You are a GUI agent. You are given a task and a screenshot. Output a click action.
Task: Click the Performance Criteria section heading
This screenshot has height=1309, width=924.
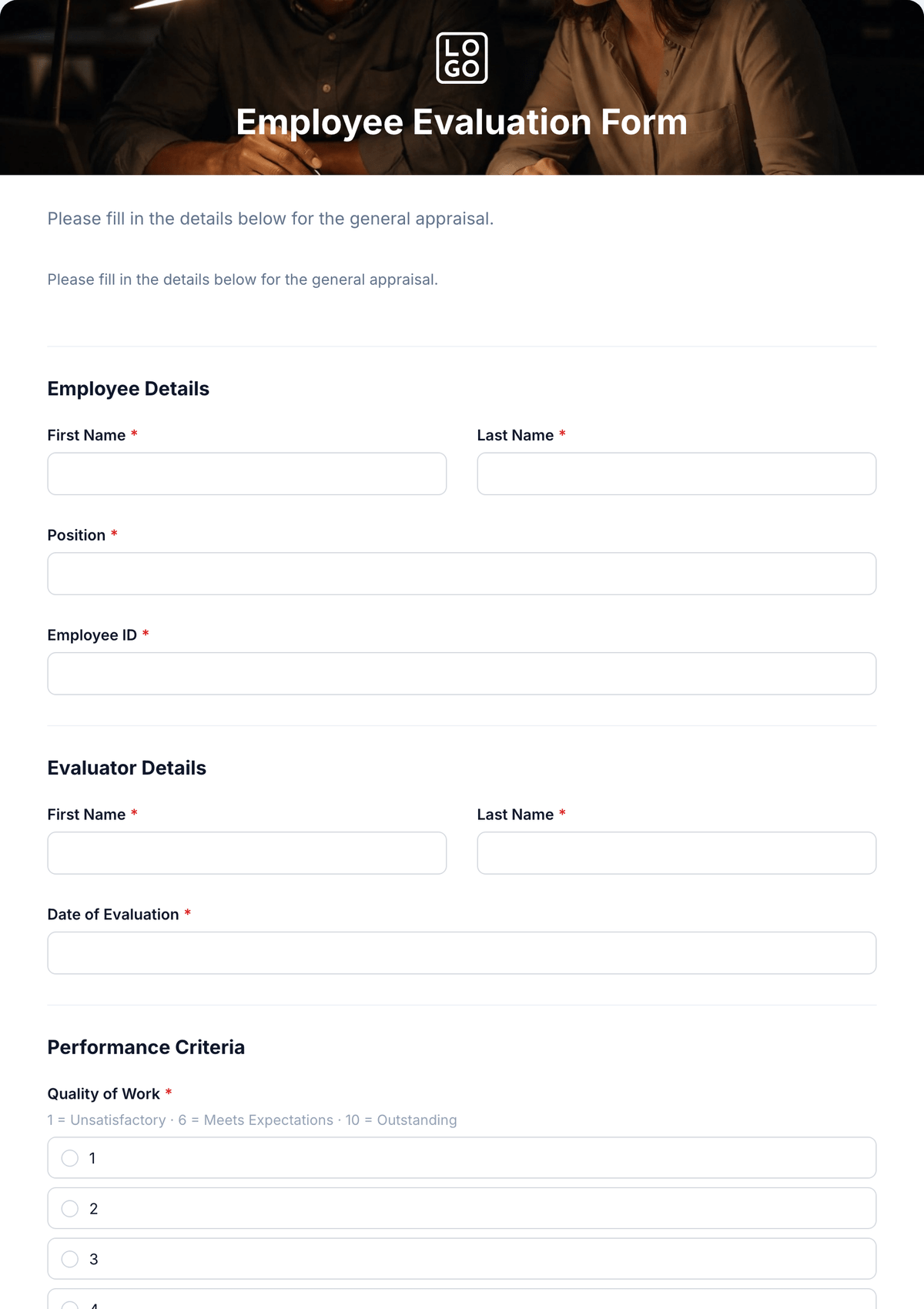146,1047
